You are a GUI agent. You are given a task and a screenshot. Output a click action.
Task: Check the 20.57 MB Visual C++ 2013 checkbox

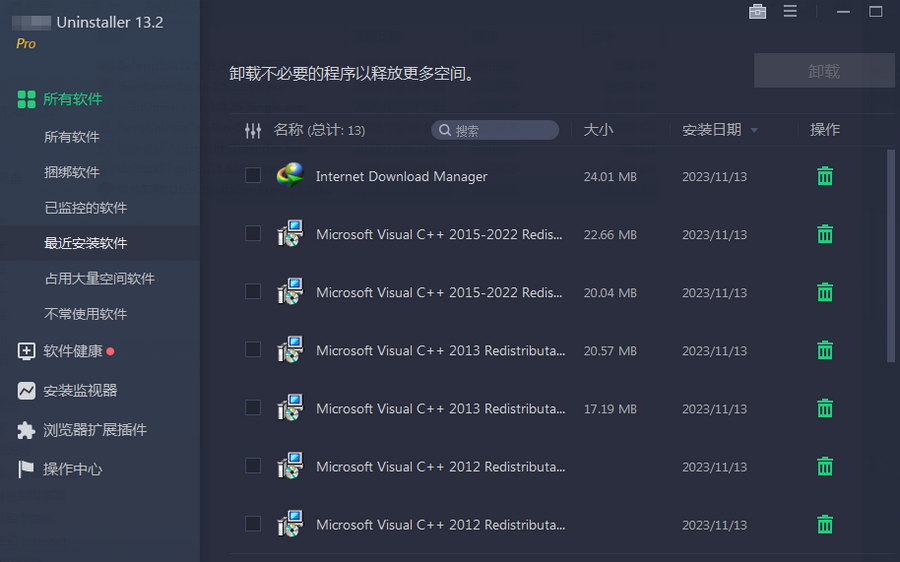[253, 349]
